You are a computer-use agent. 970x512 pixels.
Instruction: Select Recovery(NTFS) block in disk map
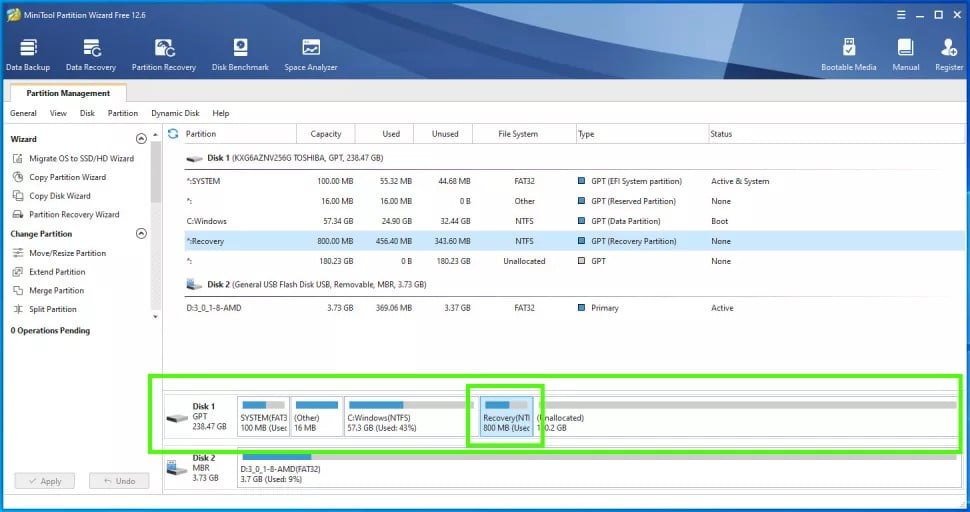506,416
